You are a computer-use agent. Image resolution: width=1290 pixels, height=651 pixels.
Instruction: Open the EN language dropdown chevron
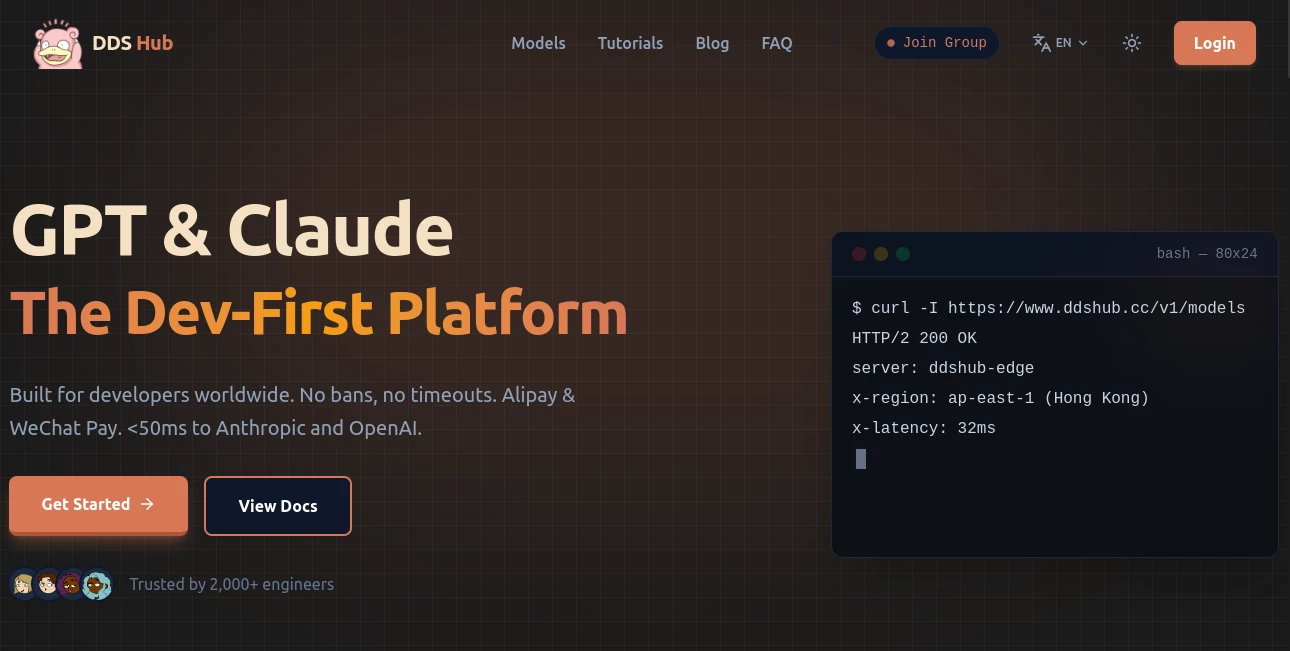click(1083, 43)
